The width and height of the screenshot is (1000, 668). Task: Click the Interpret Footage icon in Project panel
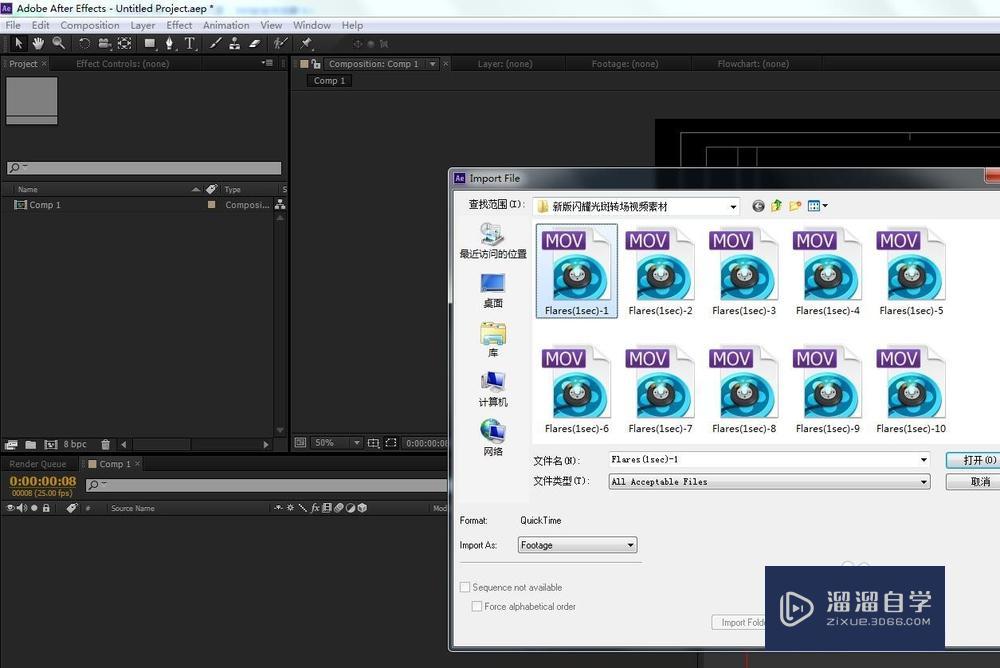click(x=11, y=445)
